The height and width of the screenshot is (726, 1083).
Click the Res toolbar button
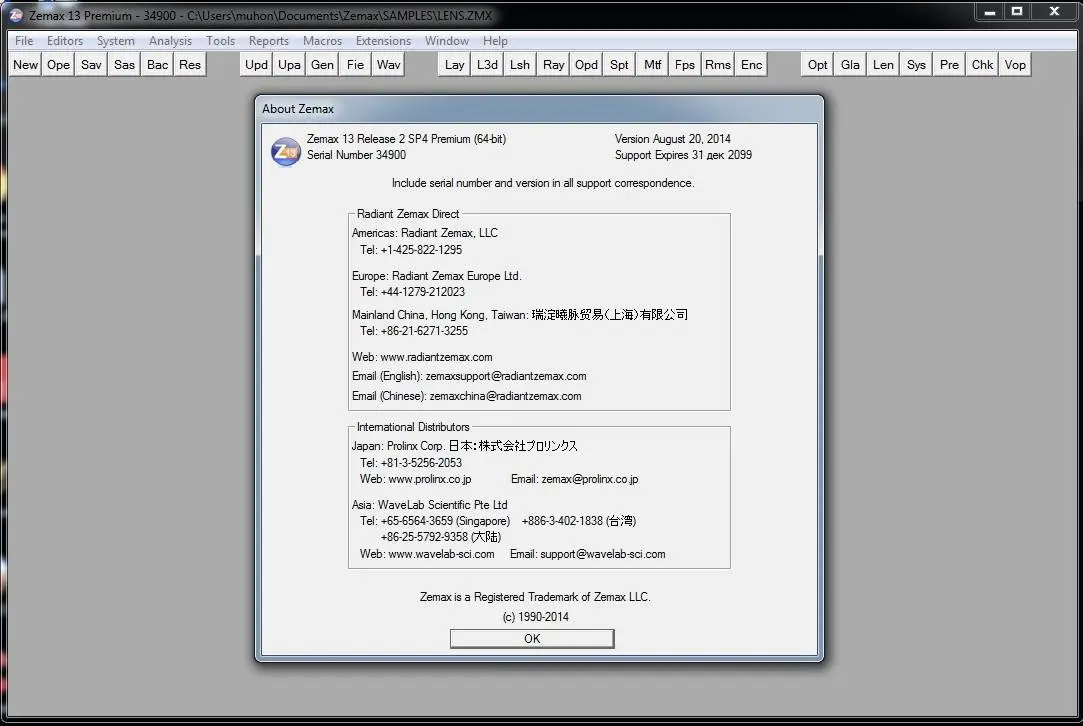tap(190, 65)
